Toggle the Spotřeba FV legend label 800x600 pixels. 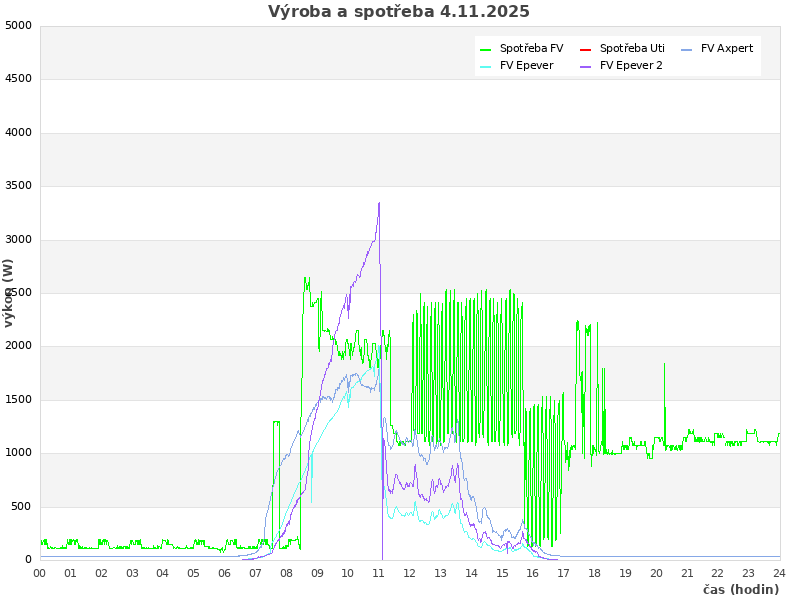click(x=531, y=48)
